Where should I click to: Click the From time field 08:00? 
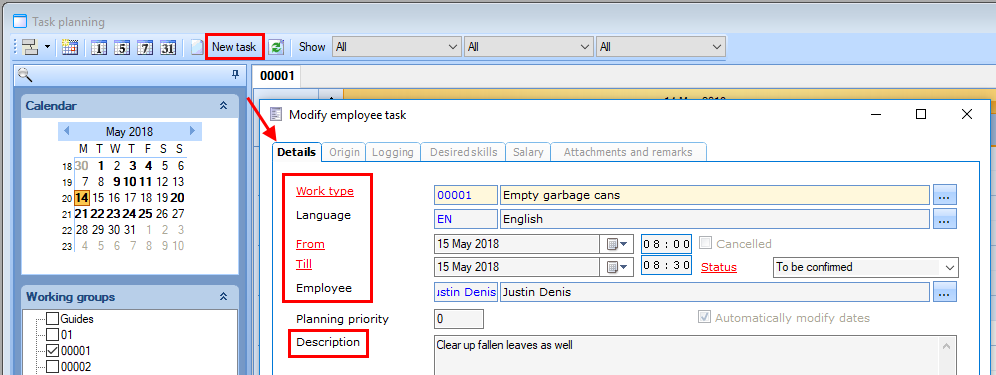[x=666, y=244]
